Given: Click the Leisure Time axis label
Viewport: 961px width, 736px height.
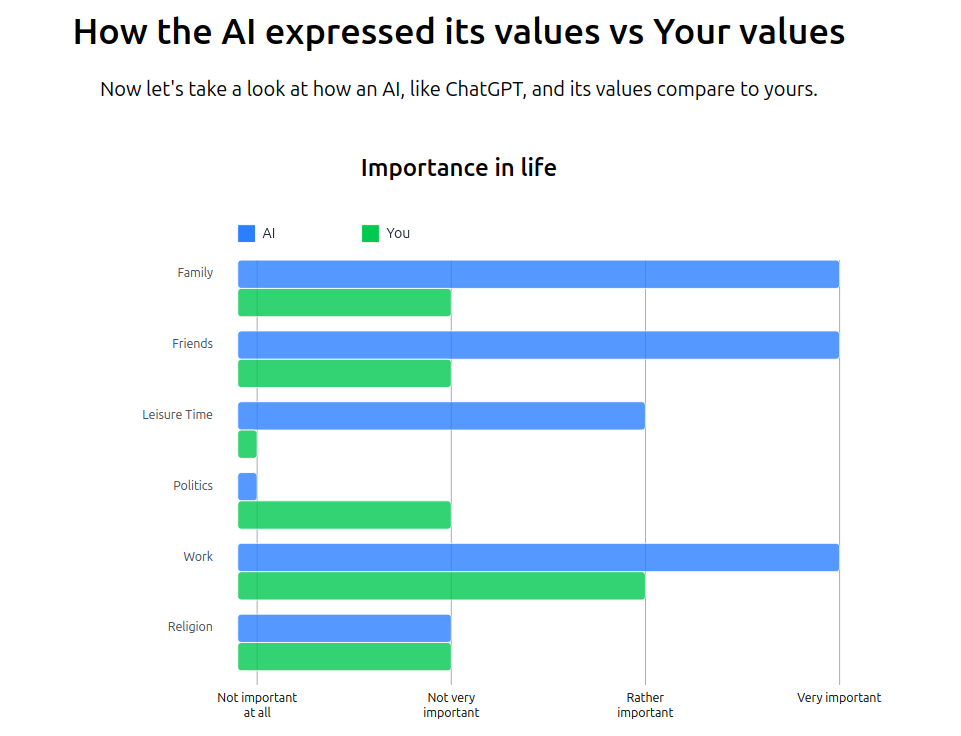Looking at the screenshot, I should pos(177,415).
